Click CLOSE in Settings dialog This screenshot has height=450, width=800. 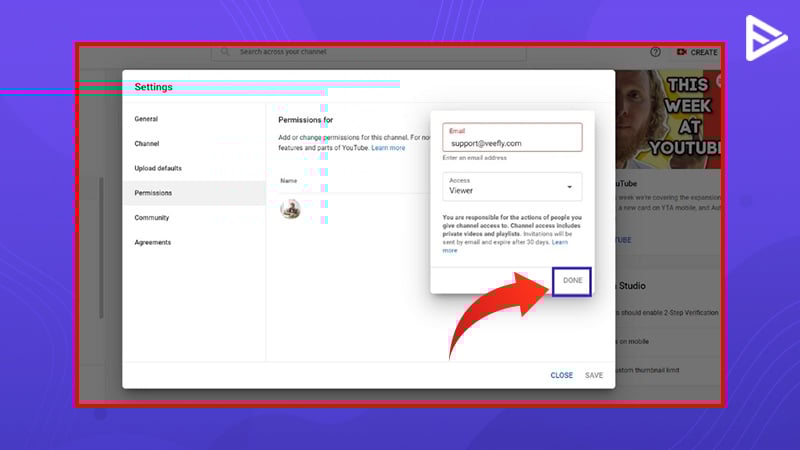(x=561, y=375)
